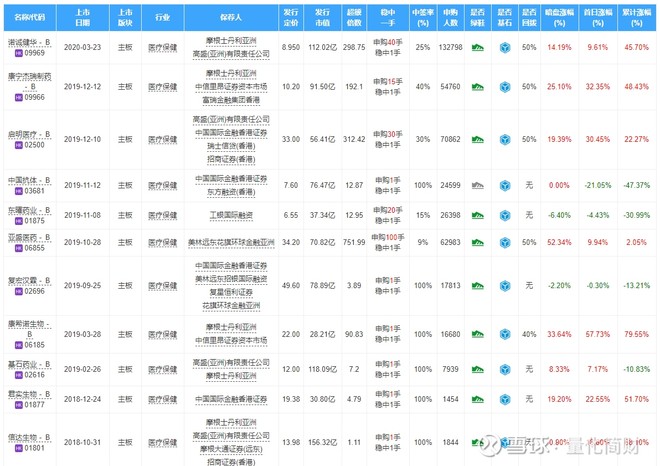Image resolution: width=660 pixels, height=466 pixels.
Task: Click the gray shoe icon for 中国抗体-B
Action: (x=478, y=185)
